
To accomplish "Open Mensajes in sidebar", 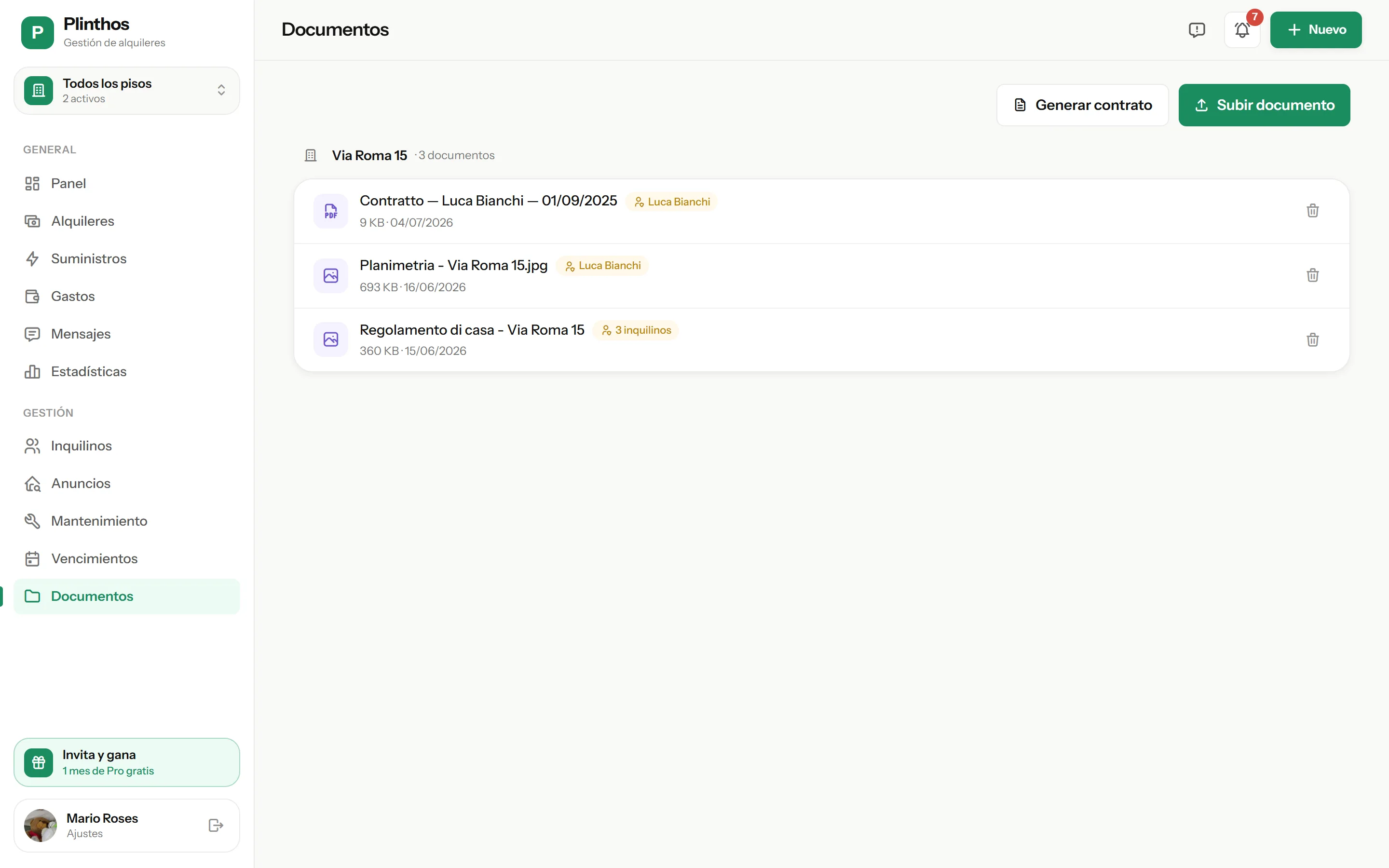I will point(126,334).
